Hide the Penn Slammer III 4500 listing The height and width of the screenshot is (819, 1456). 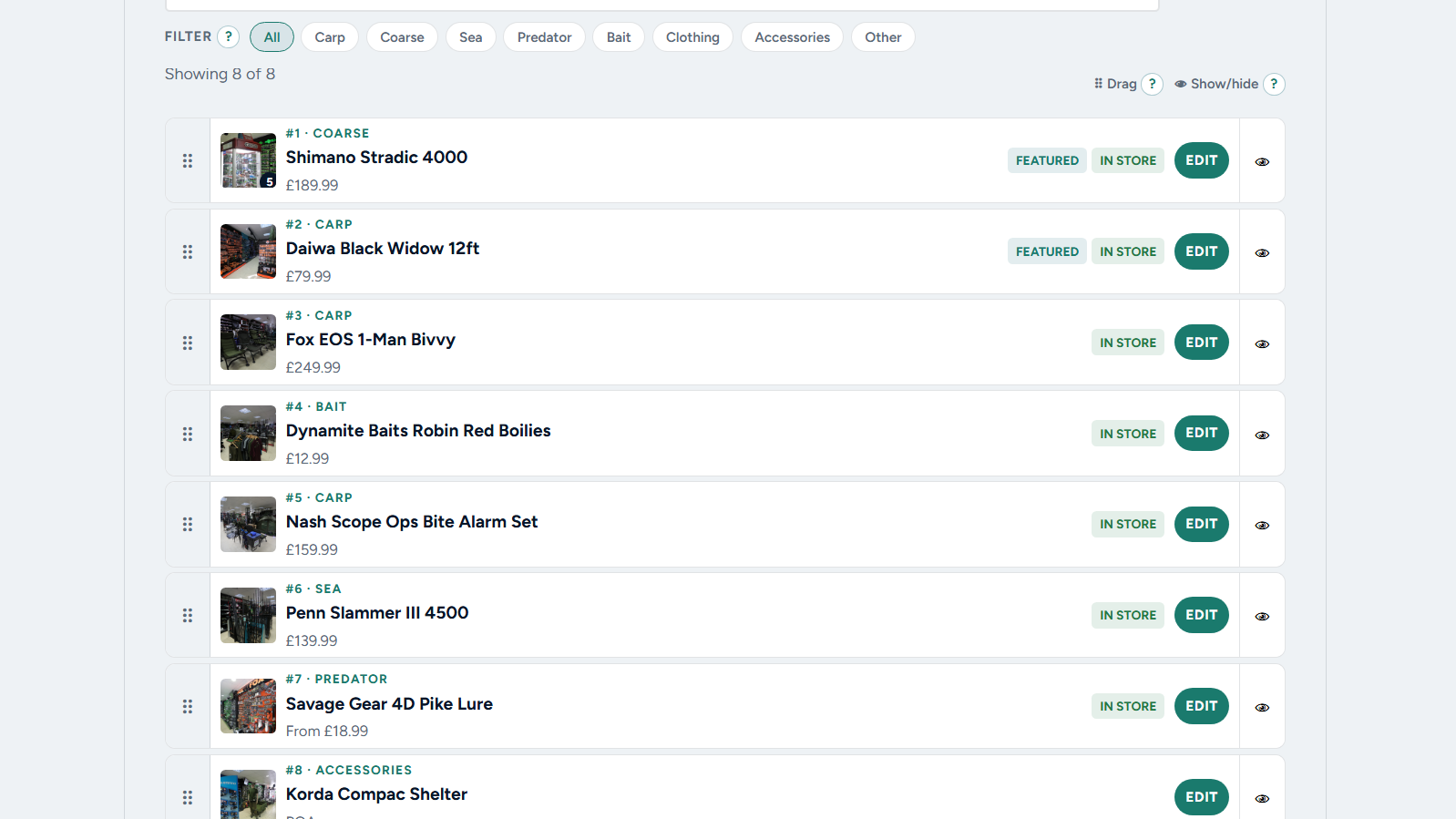tap(1262, 616)
